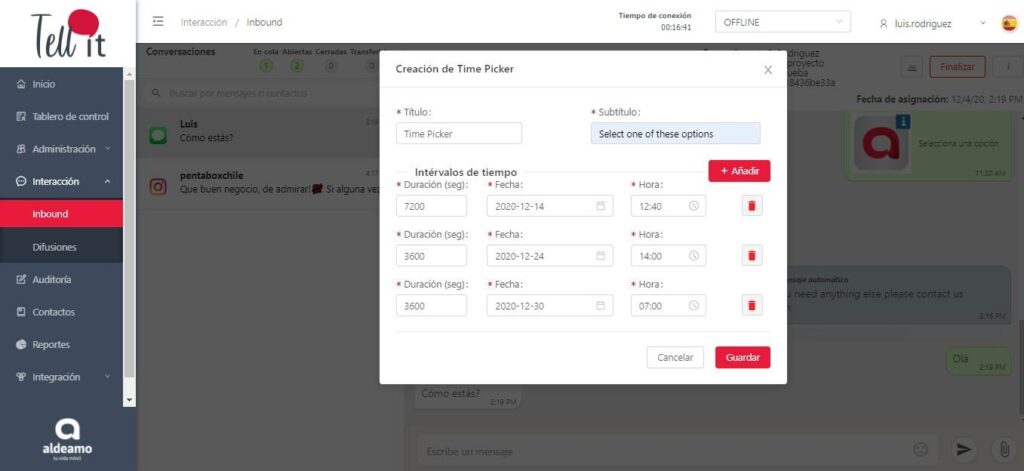Go to Reportes in sidebar
The height and width of the screenshot is (471, 1024).
pos(53,344)
